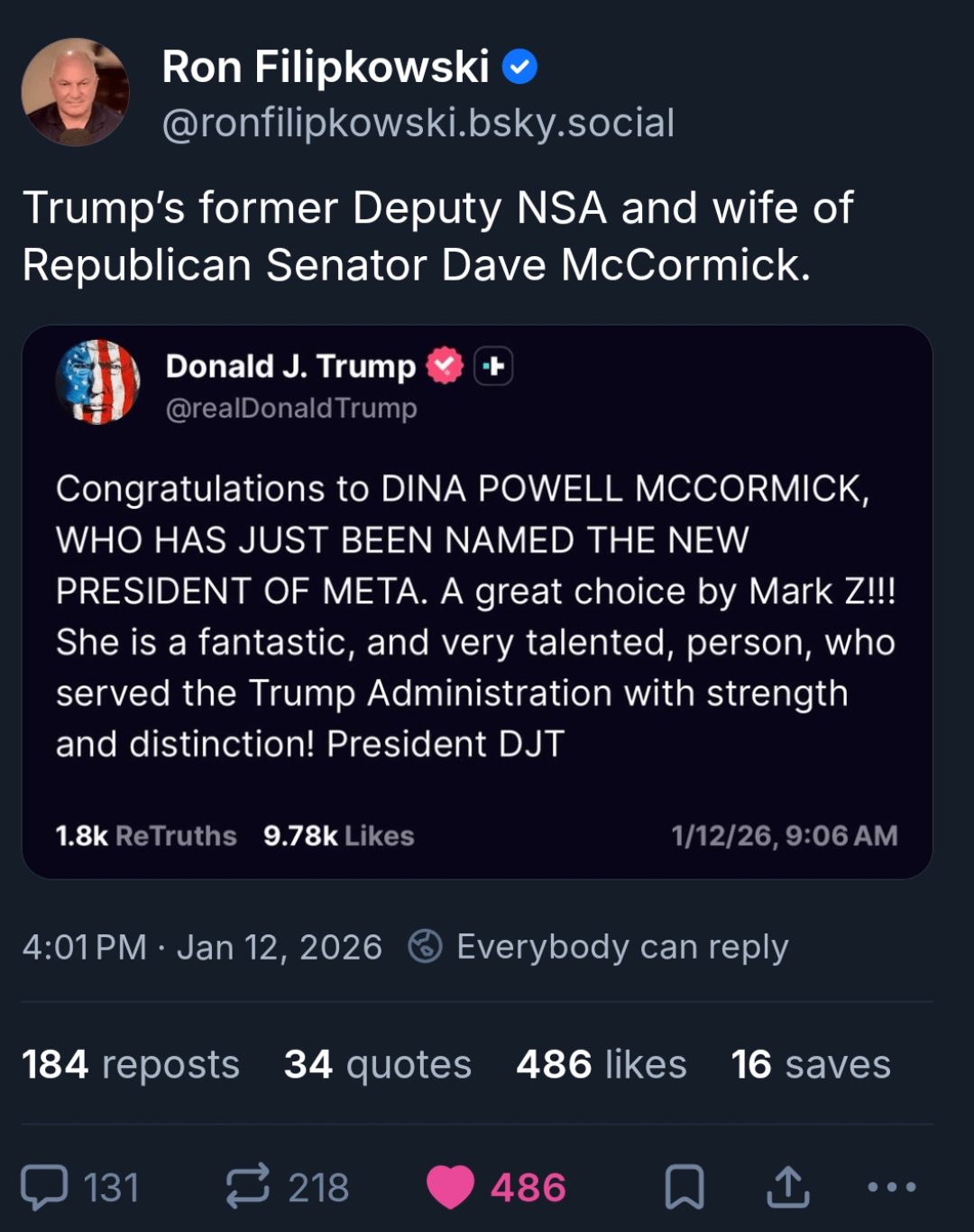
Task: Tap the share upload icon
Action: tap(788, 1187)
